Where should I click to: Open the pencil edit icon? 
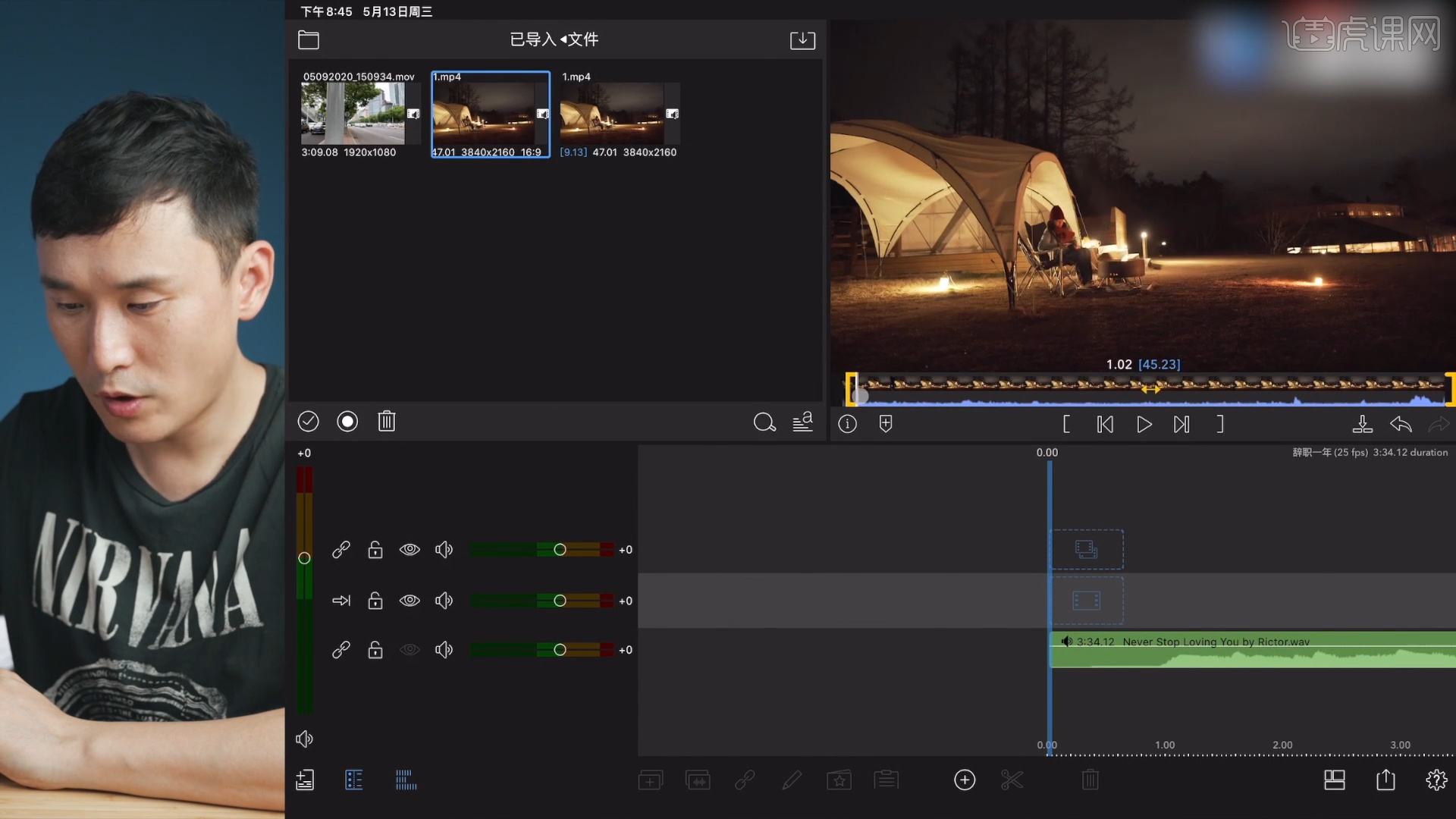point(792,780)
